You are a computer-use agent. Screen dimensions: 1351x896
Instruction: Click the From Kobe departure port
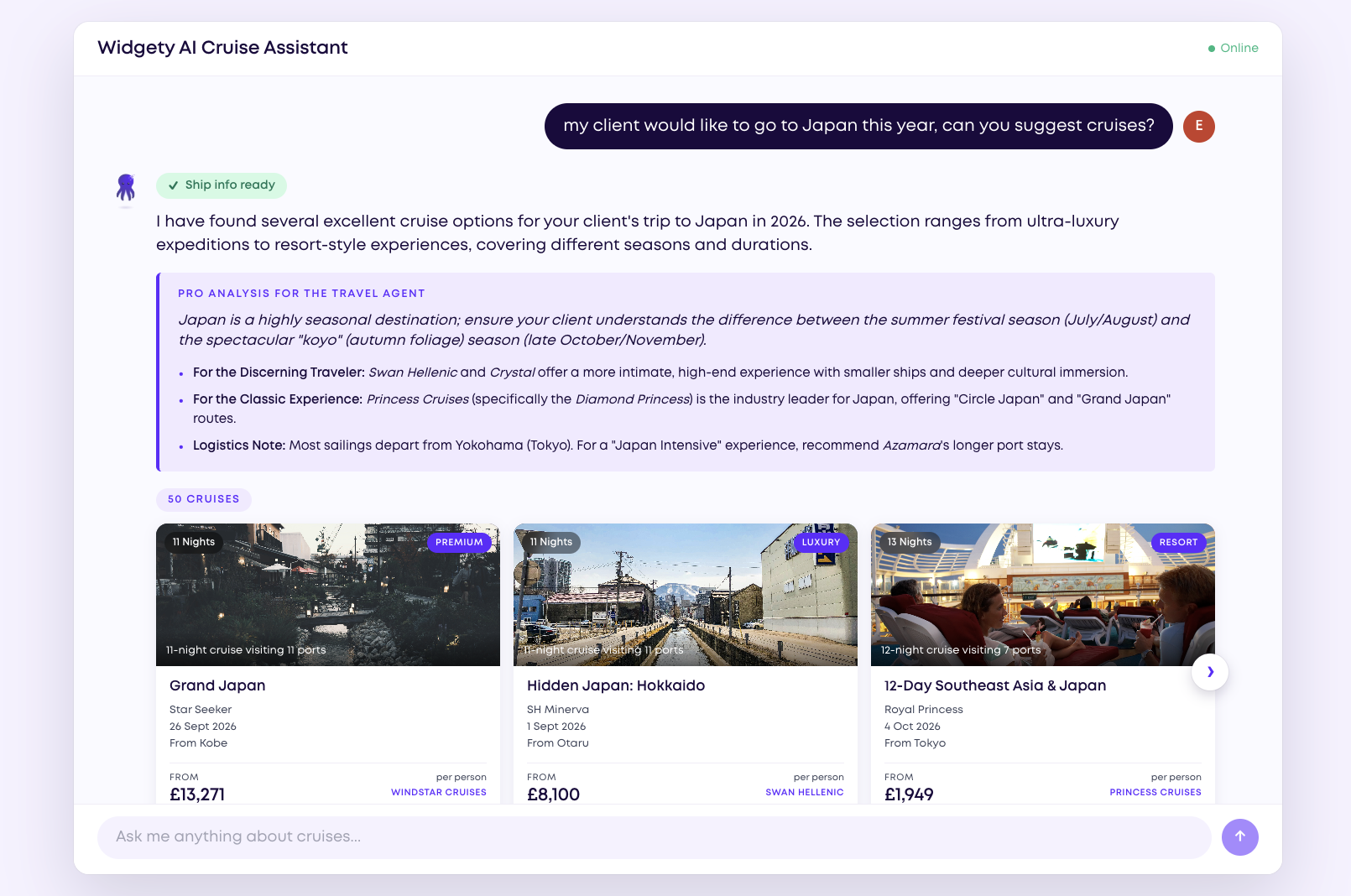pyautogui.click(x=198, y=743)
